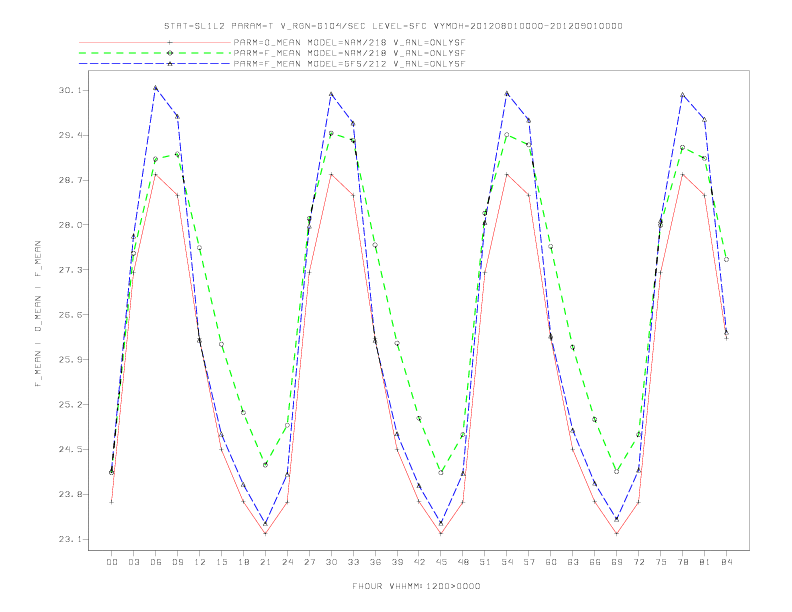Click the x-axis hour label 84

727,562
